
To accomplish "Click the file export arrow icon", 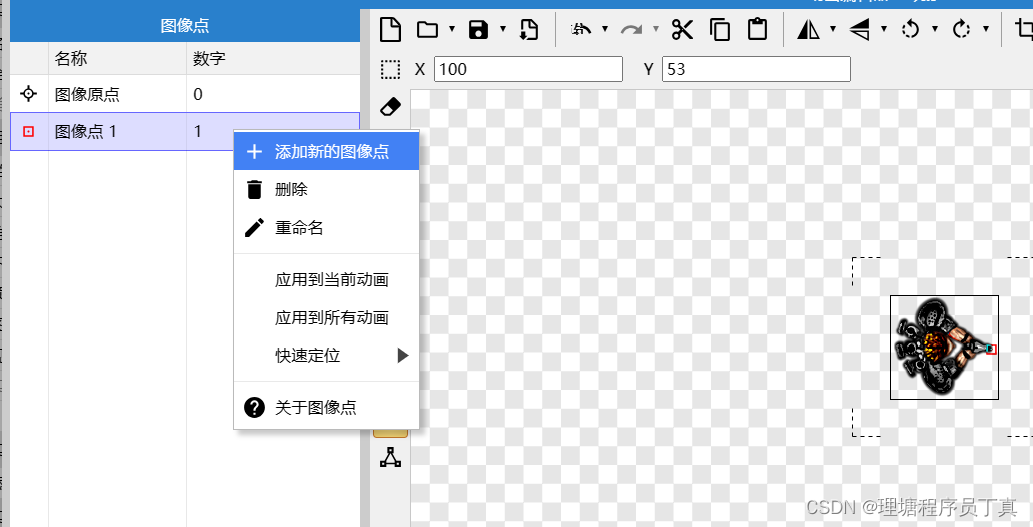I will click(529, 30).
